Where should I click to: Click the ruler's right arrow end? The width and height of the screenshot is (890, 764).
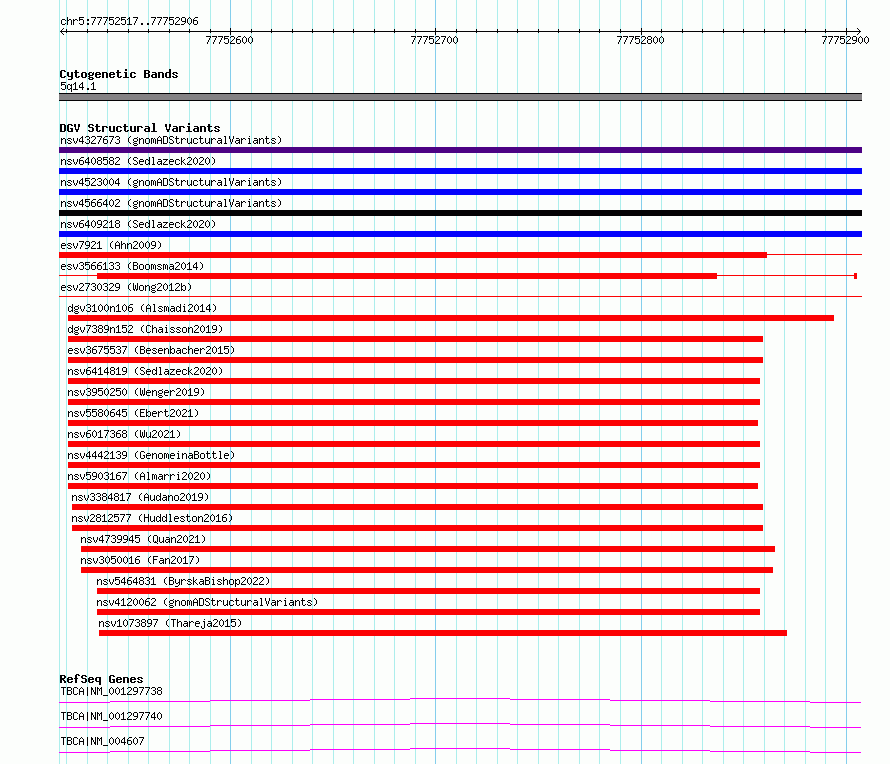coord(858,31)
